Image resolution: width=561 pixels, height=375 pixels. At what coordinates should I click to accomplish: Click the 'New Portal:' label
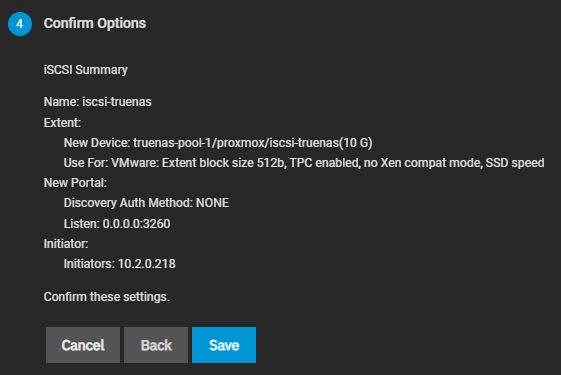[x=75, y=183]
